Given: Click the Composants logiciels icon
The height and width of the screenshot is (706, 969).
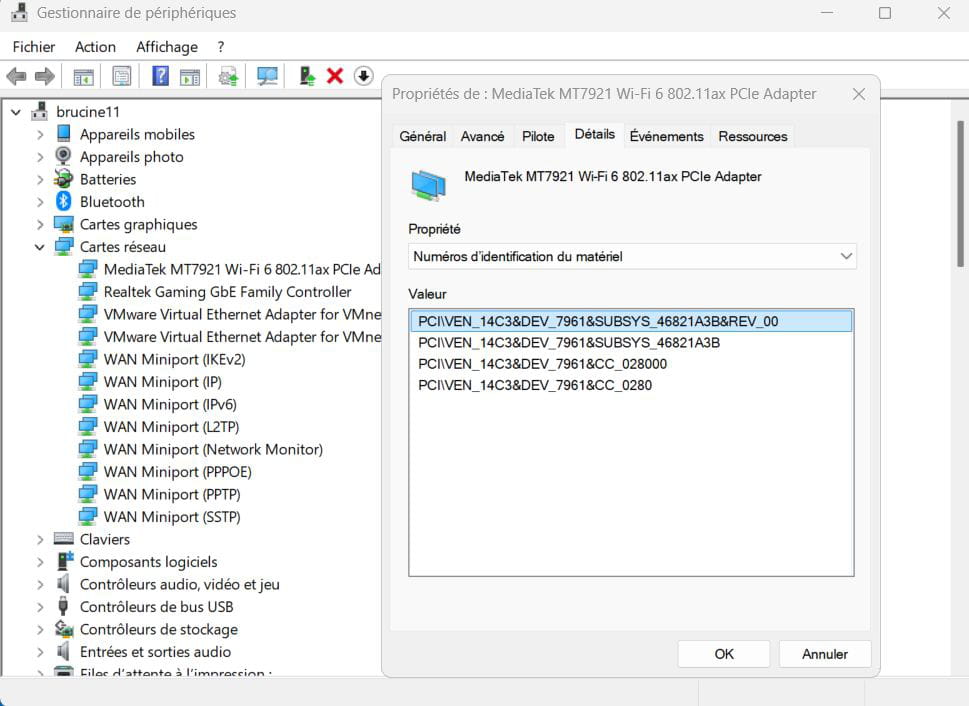Looking at the screenshot, I should point(64,561).
